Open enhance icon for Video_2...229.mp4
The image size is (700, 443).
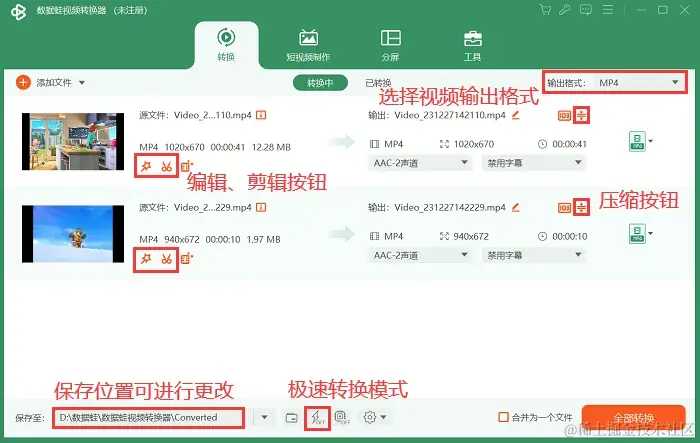pos(187,259)
